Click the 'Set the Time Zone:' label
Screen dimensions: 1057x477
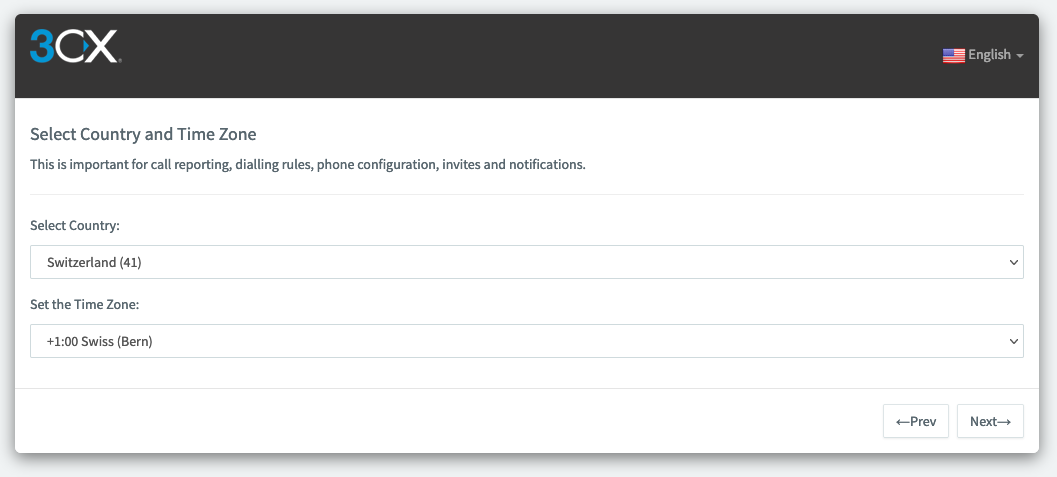click(x=84, y=305)
